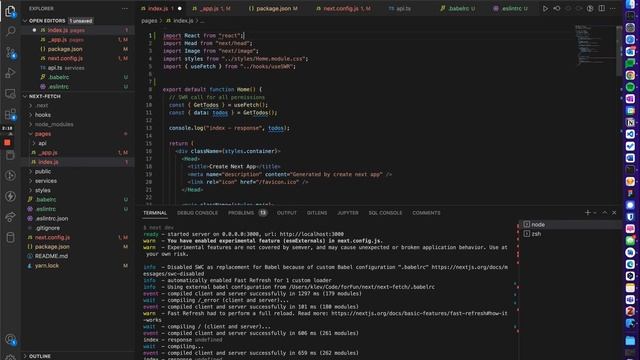640x360 pixels.
Task: Open the COMMENTS panel tab
Action: [x=426, y=213]
